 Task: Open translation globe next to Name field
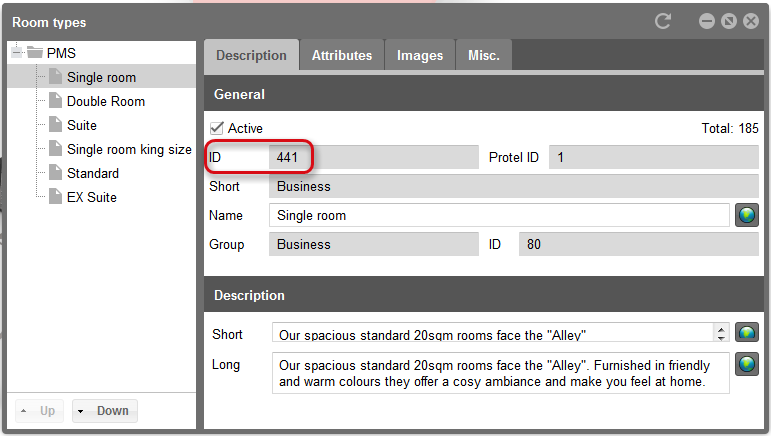tap(746, 215)
